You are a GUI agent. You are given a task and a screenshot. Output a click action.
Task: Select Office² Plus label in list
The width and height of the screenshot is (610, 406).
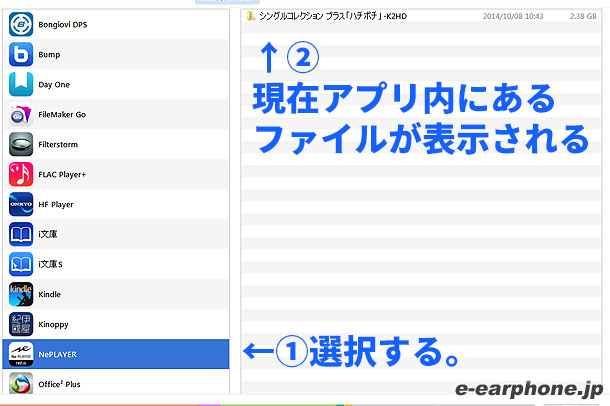pos(59,384)
